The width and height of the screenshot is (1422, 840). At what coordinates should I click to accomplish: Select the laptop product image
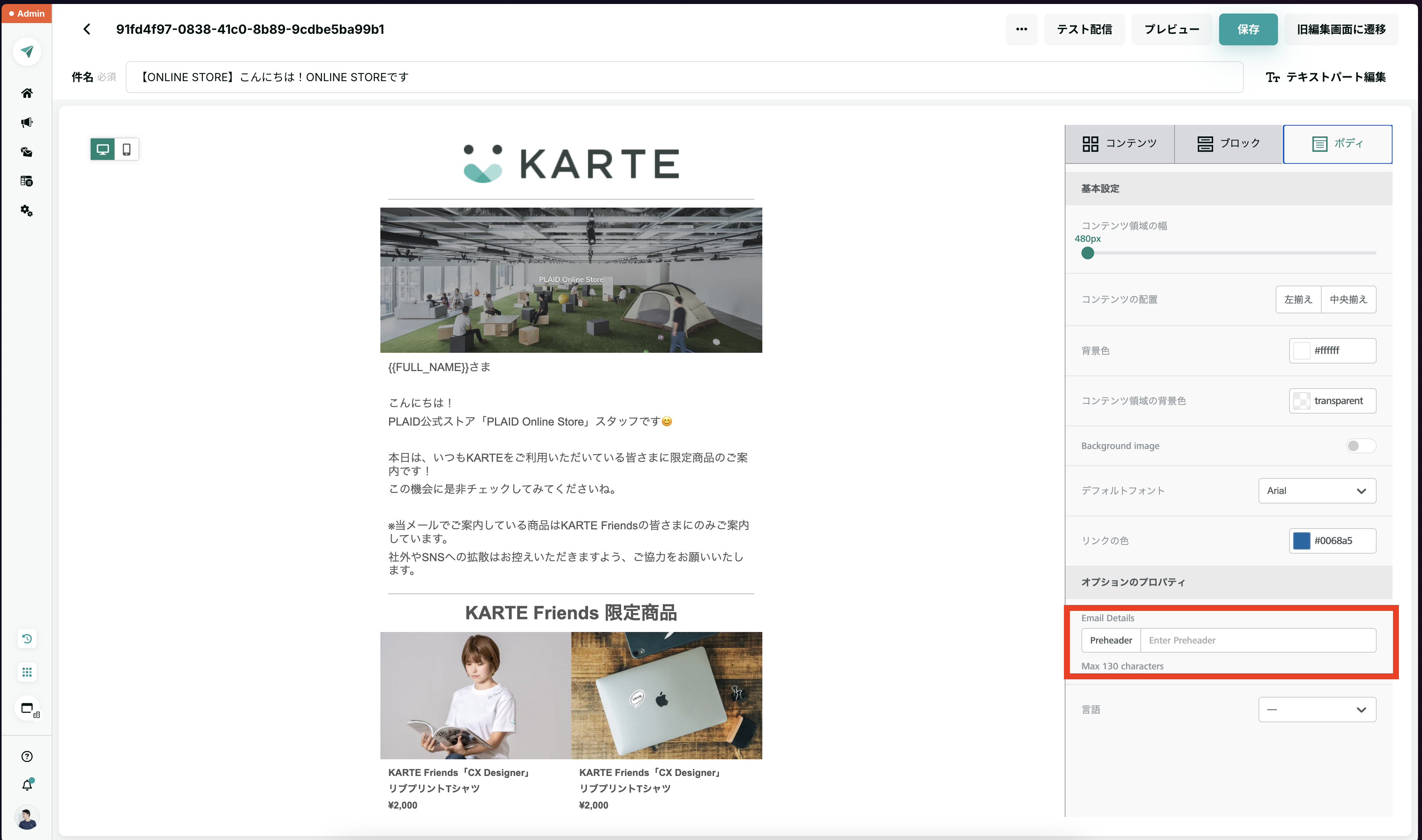[x=666, y=696]
